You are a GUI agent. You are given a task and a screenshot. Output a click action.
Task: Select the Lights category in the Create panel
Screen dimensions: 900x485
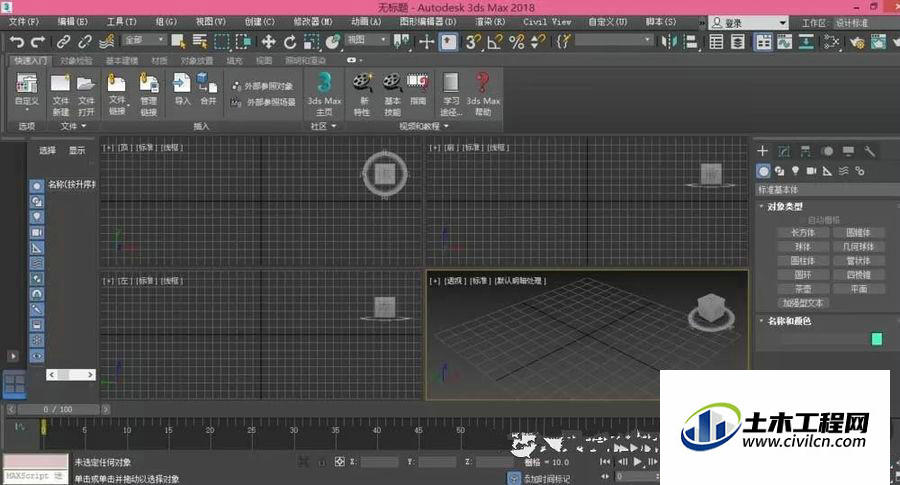(795, 170)
